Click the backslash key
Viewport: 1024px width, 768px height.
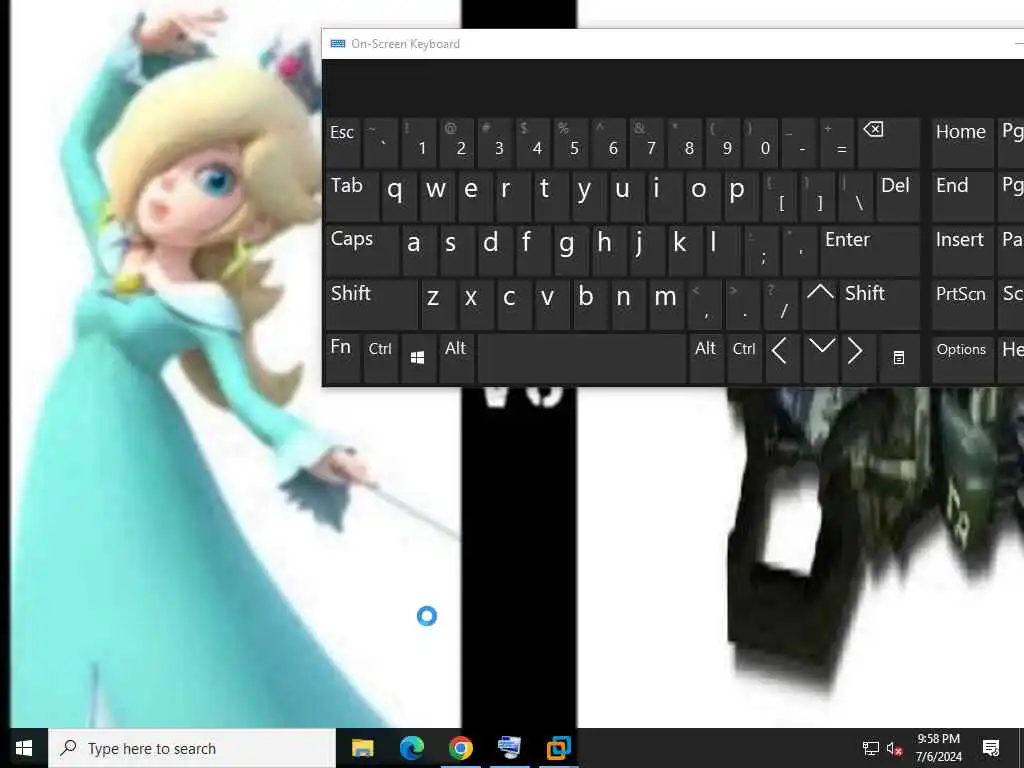tap(856, 196)
